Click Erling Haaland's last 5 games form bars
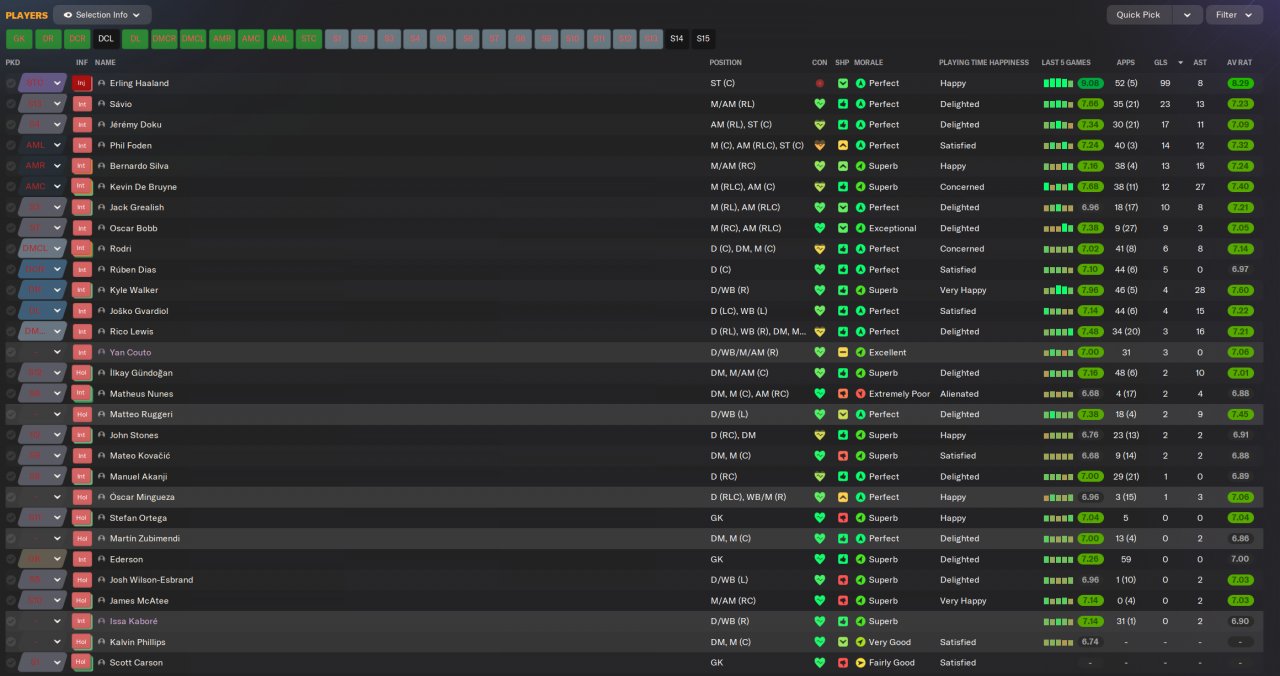This screenshot has width=1280, height=676. [x=1058, y=84]
